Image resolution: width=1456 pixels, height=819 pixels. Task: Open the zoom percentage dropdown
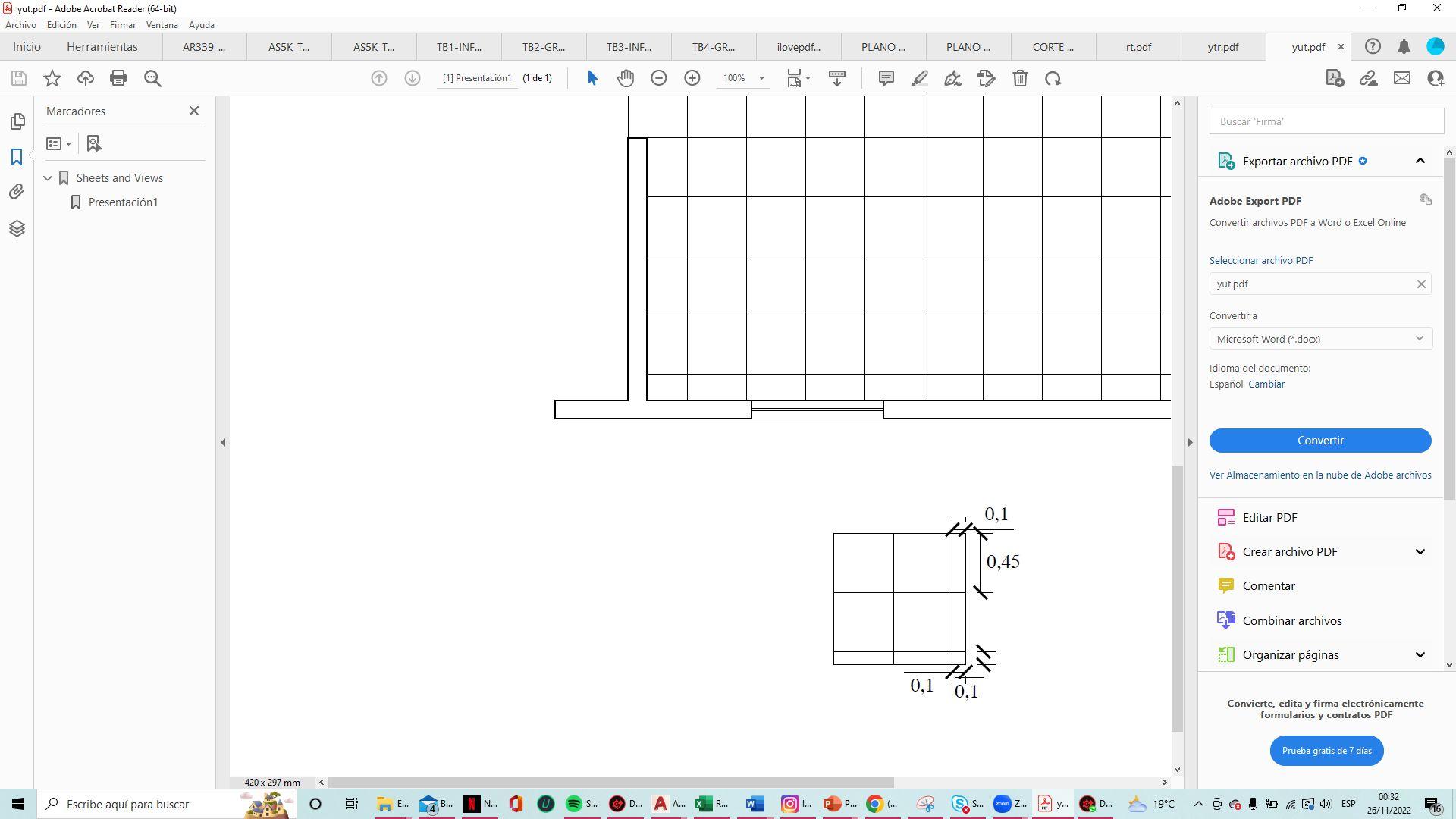point(761,78)
